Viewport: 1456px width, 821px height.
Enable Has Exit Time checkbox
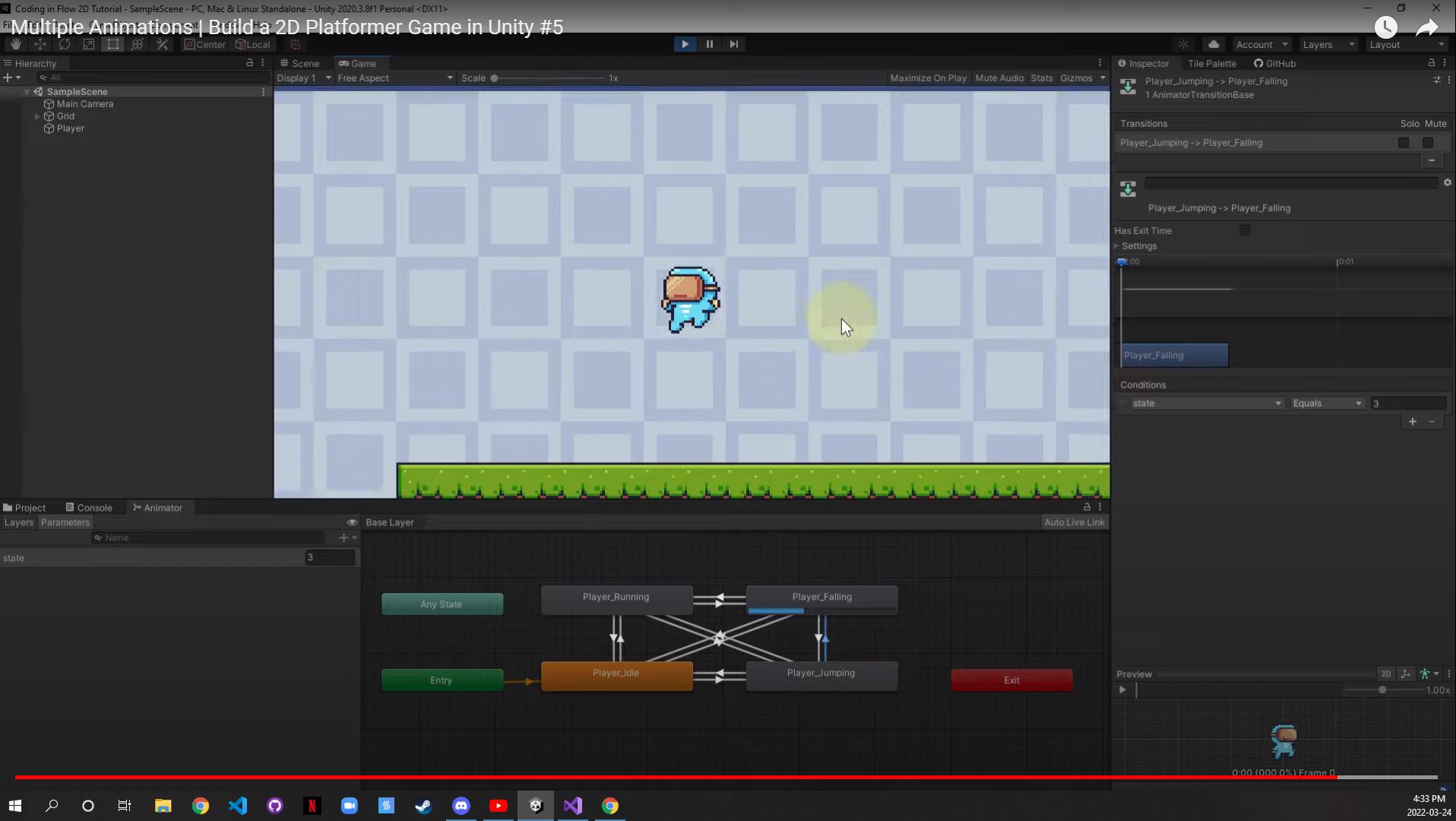(x=1245, y=230)
